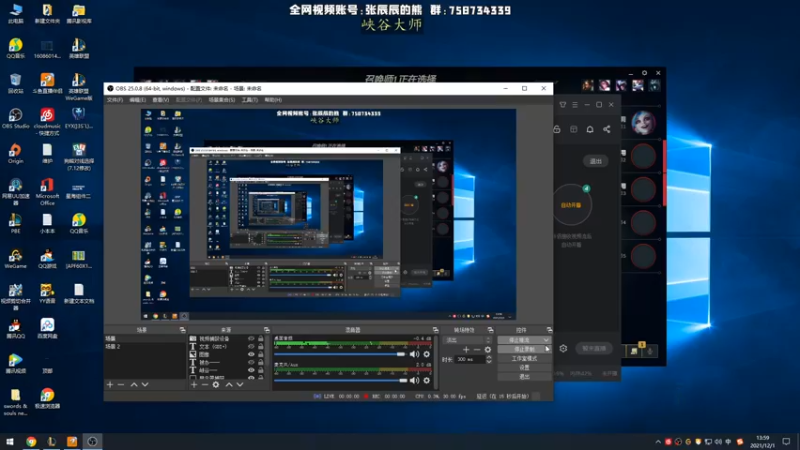Open the 麦克风/Aux mixer settings gear

pyautogui.click(x=427, y=380)
